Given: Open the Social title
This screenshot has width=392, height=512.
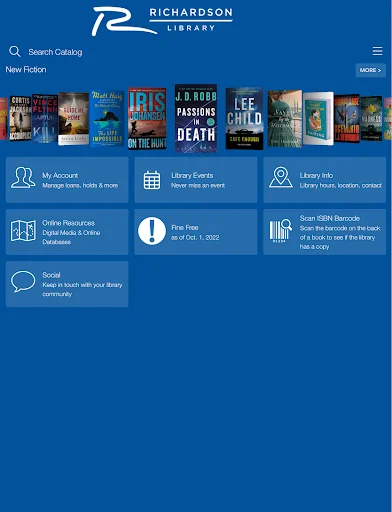Looking at the screenshot, I should click(x=51, y=275).
